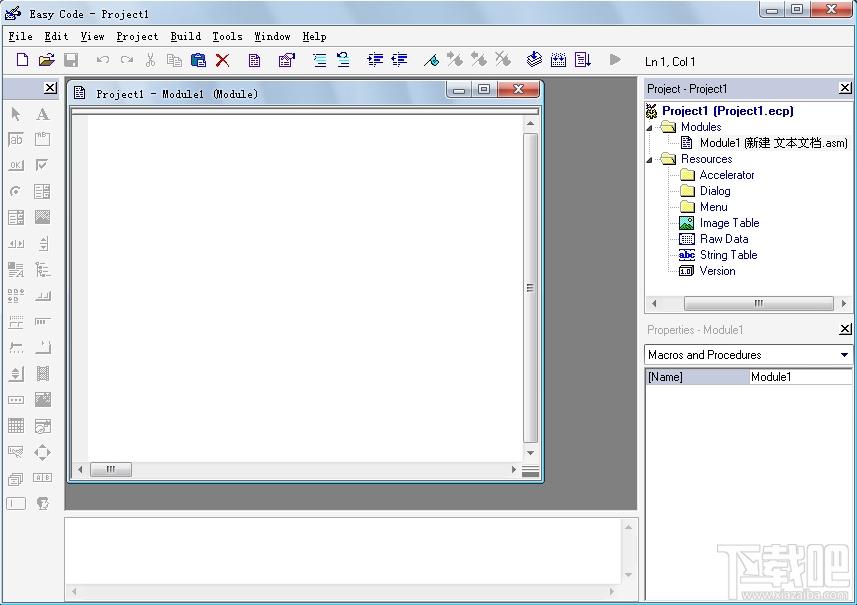Open the Tools menu
Image resolution: width=857 pixels, height=605 pixels.
[227, 37]
